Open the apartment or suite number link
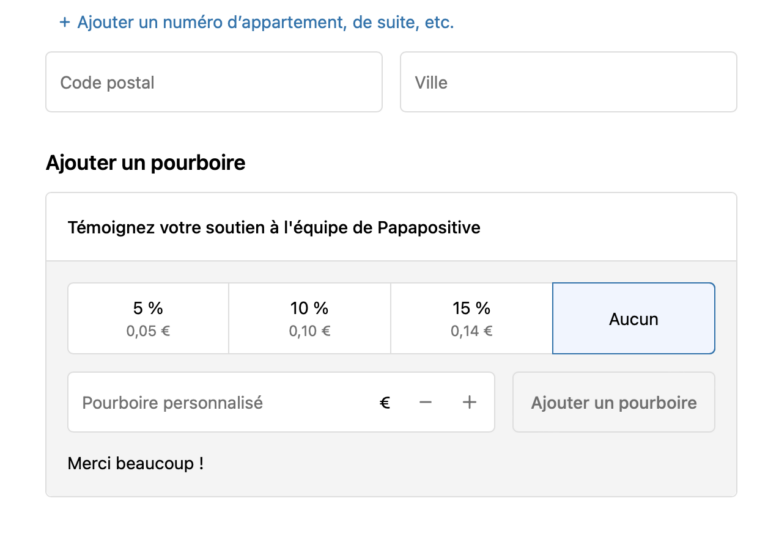Image resolution: width=768 pixels, height=534 pixels. 265,22
